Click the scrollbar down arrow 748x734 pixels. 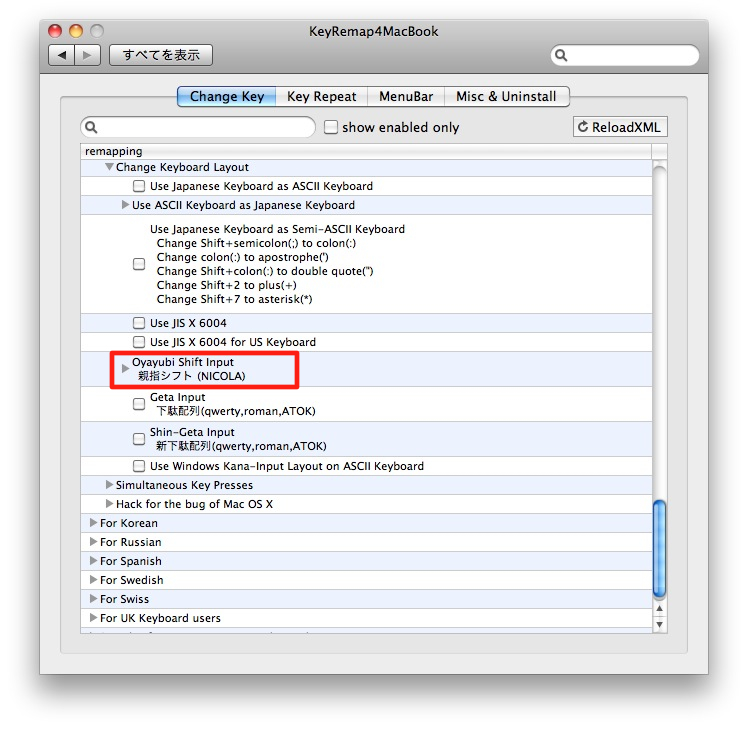click(x=659, y=624)
